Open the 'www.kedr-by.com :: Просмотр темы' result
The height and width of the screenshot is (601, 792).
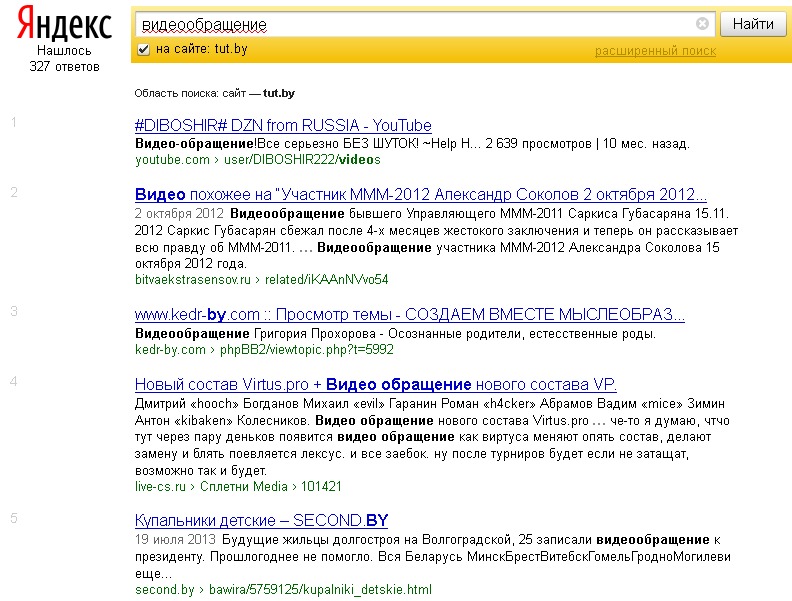410,315
